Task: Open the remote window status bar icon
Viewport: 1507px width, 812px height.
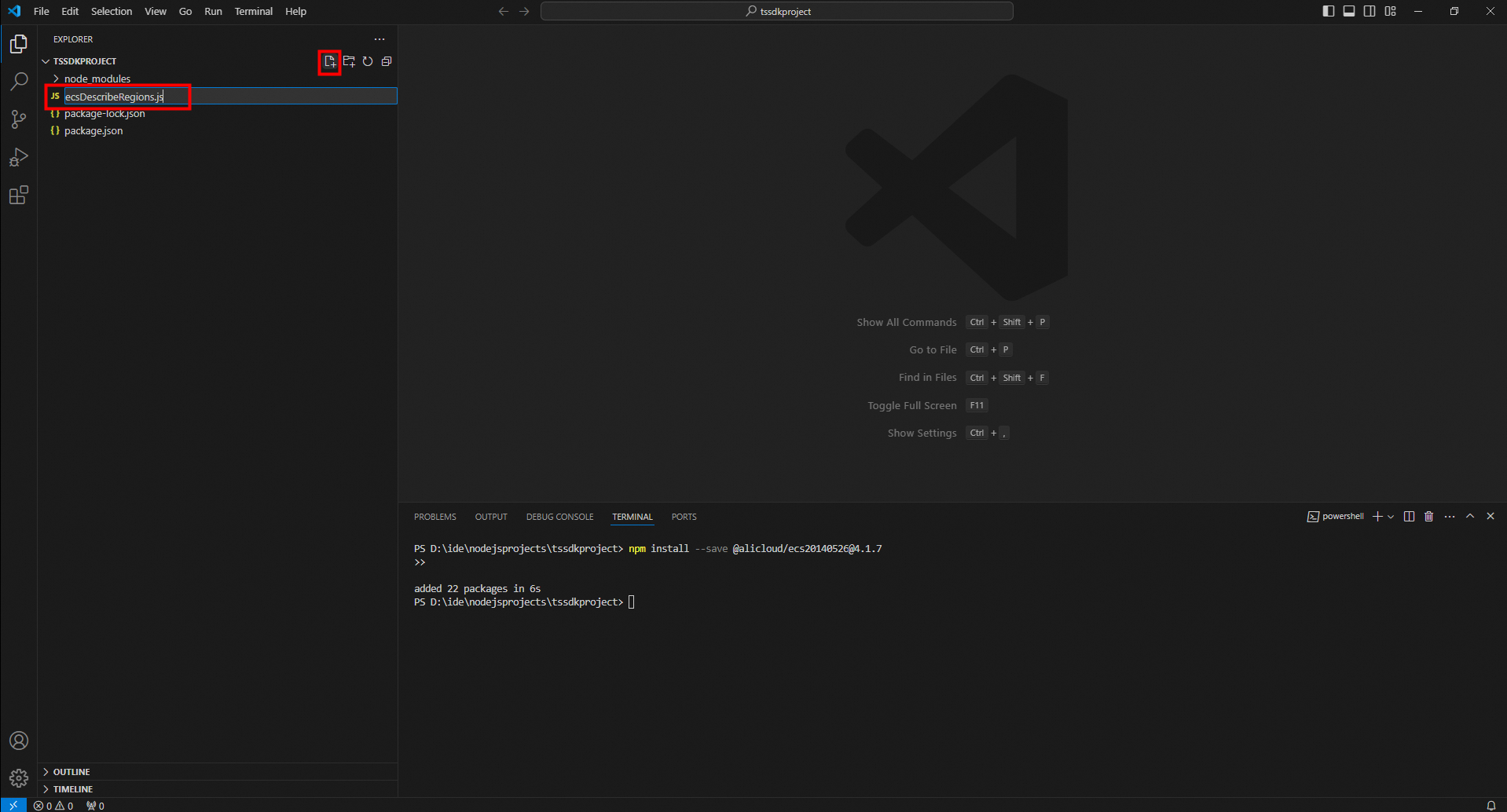Action: tap(13, 805)
